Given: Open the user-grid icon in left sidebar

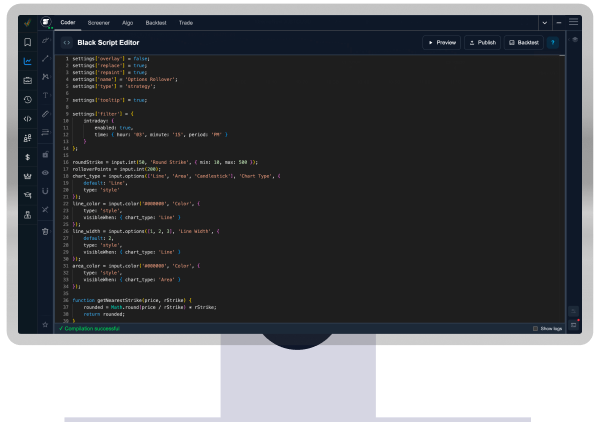Looking at the screenshot, I should (28, 138).
